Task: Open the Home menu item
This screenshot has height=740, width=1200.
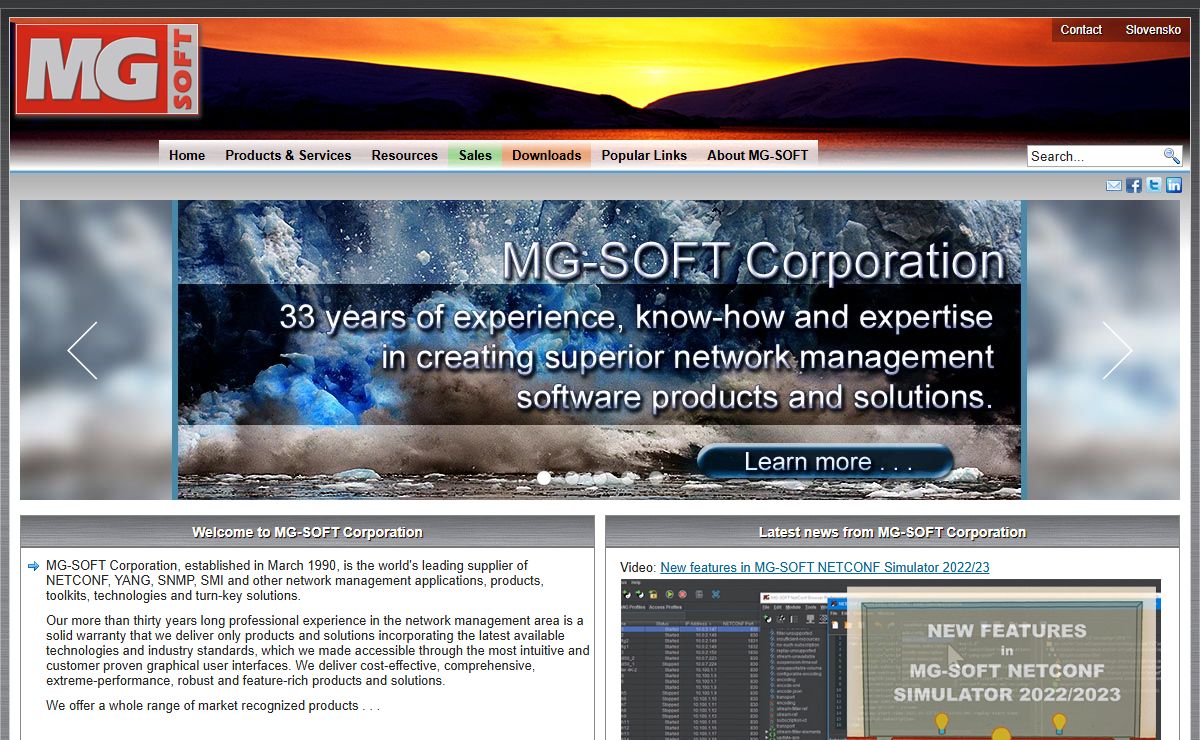Action: (187, 155)
